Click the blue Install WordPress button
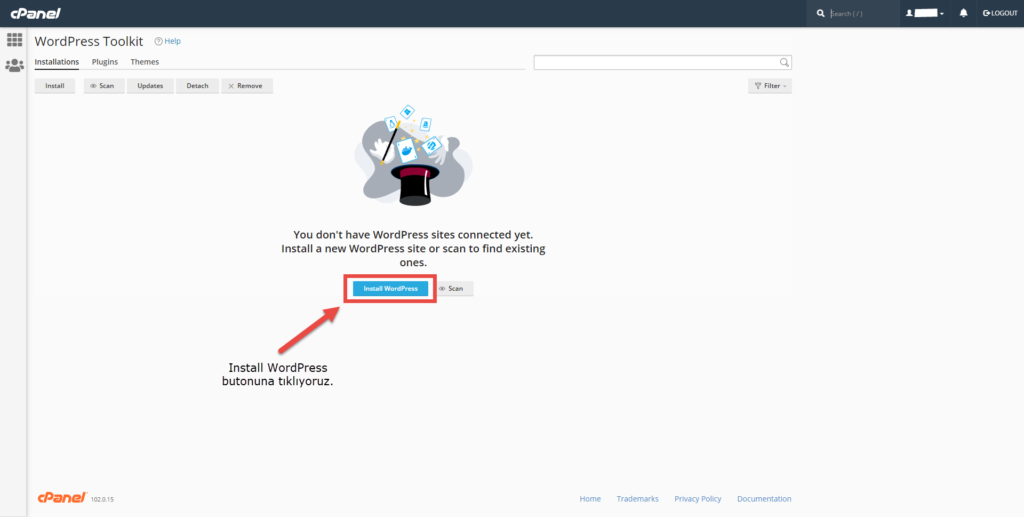Viewport: 1024px width, 517px height. pos(390,288)
